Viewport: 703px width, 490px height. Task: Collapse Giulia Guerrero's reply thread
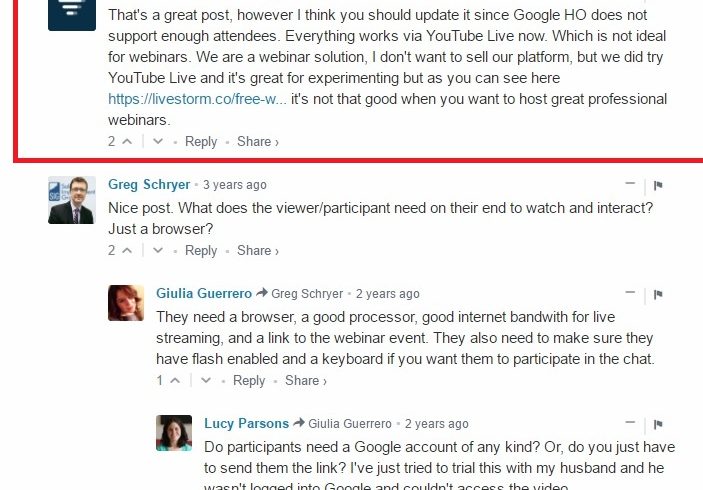630,293
